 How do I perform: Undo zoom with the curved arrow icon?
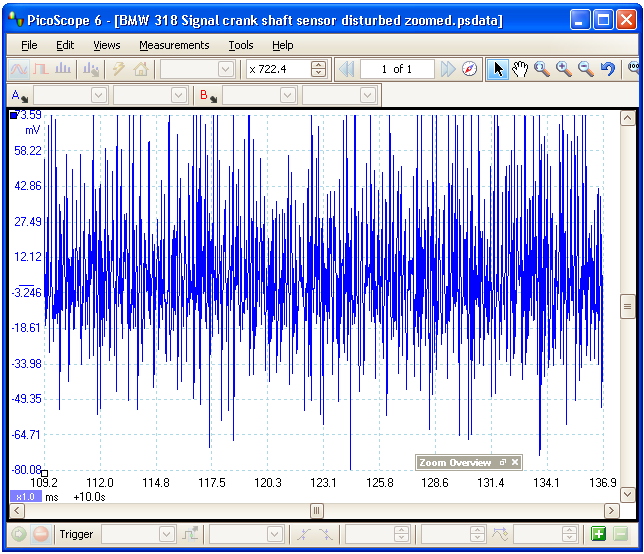pos(608,69)
